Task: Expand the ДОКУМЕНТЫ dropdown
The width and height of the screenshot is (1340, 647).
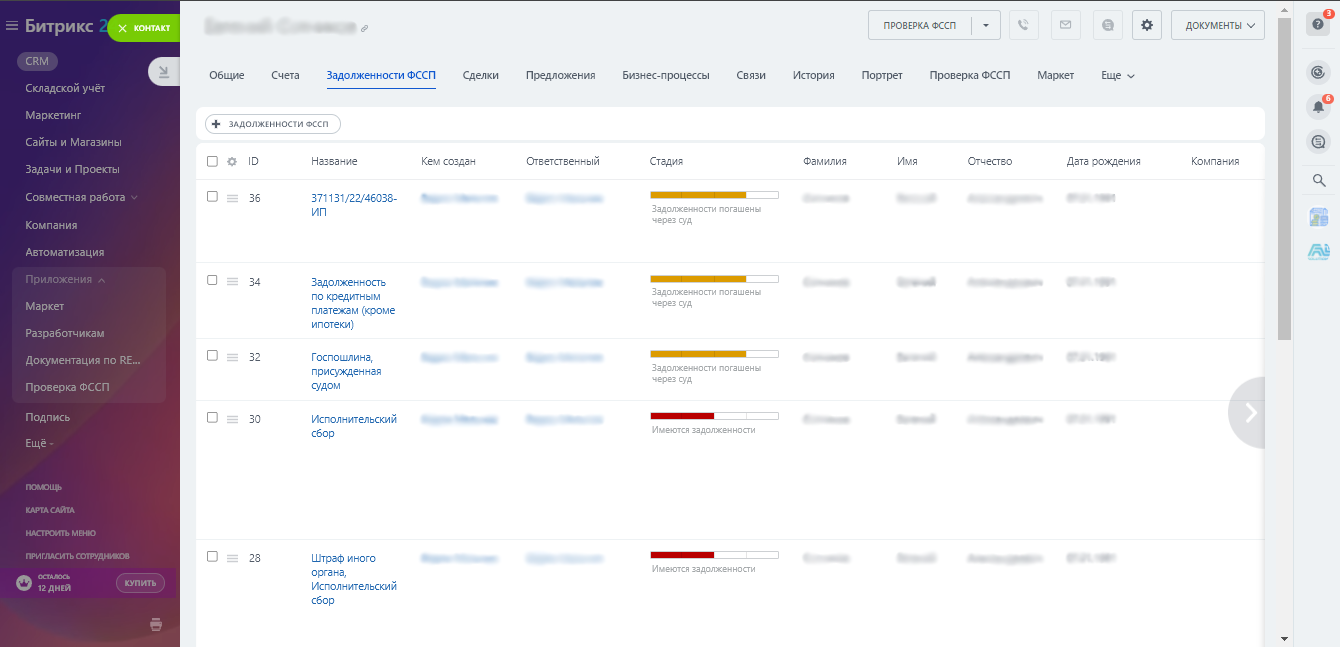Action: [1217, 26]
